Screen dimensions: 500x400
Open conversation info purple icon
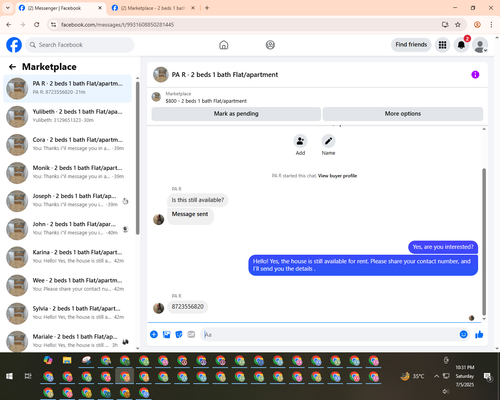(475, 75)
